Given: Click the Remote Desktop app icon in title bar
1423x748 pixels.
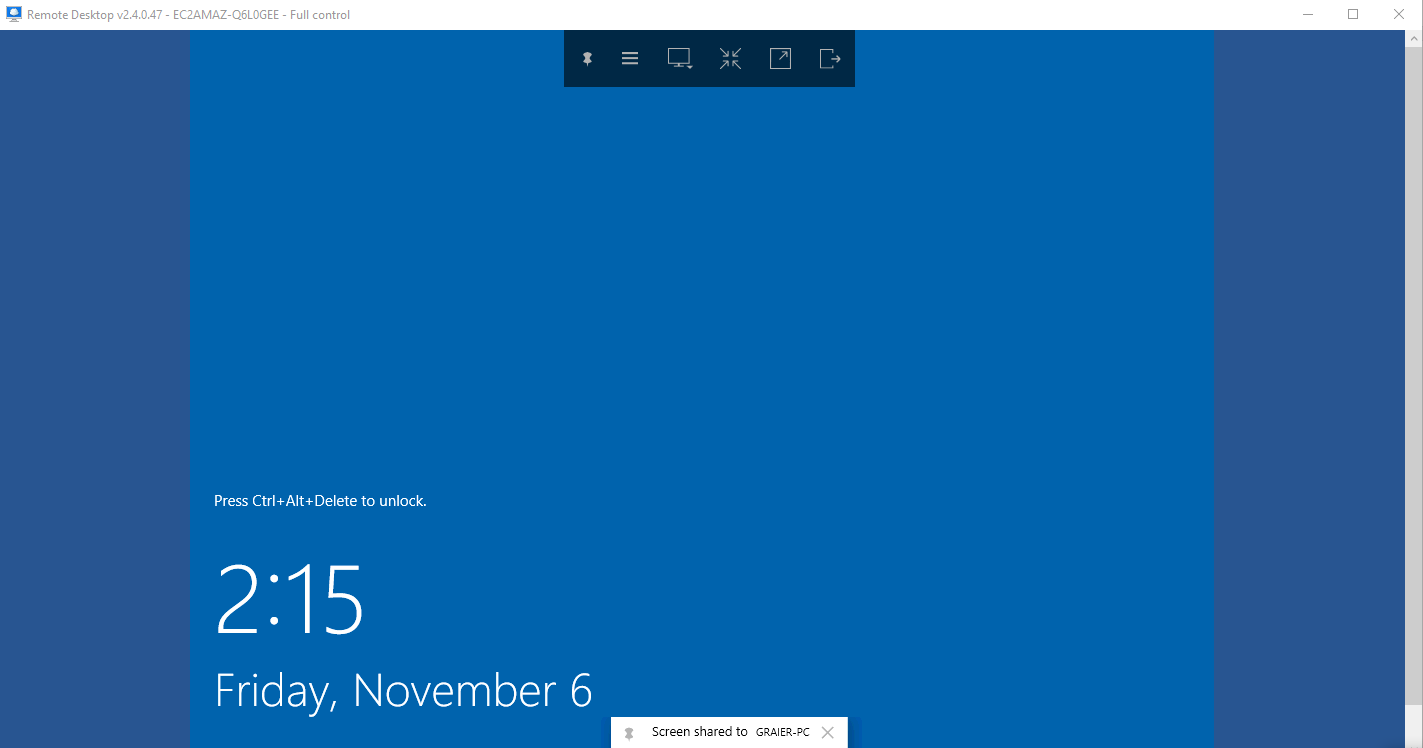Looking at the screenshot, I should 14,14.
